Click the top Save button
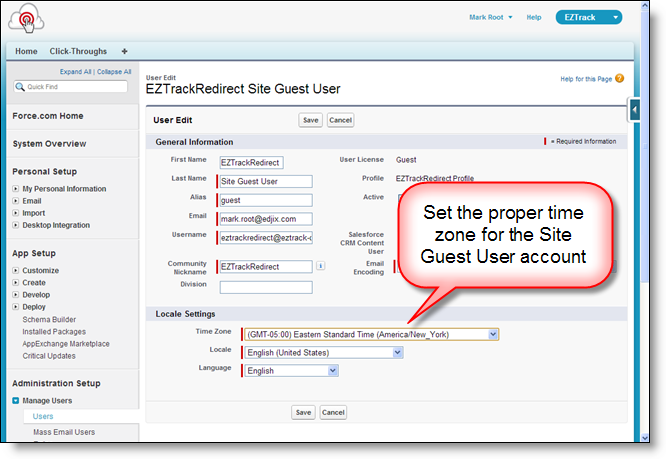The image size is (666, 459). click(309, 120)
